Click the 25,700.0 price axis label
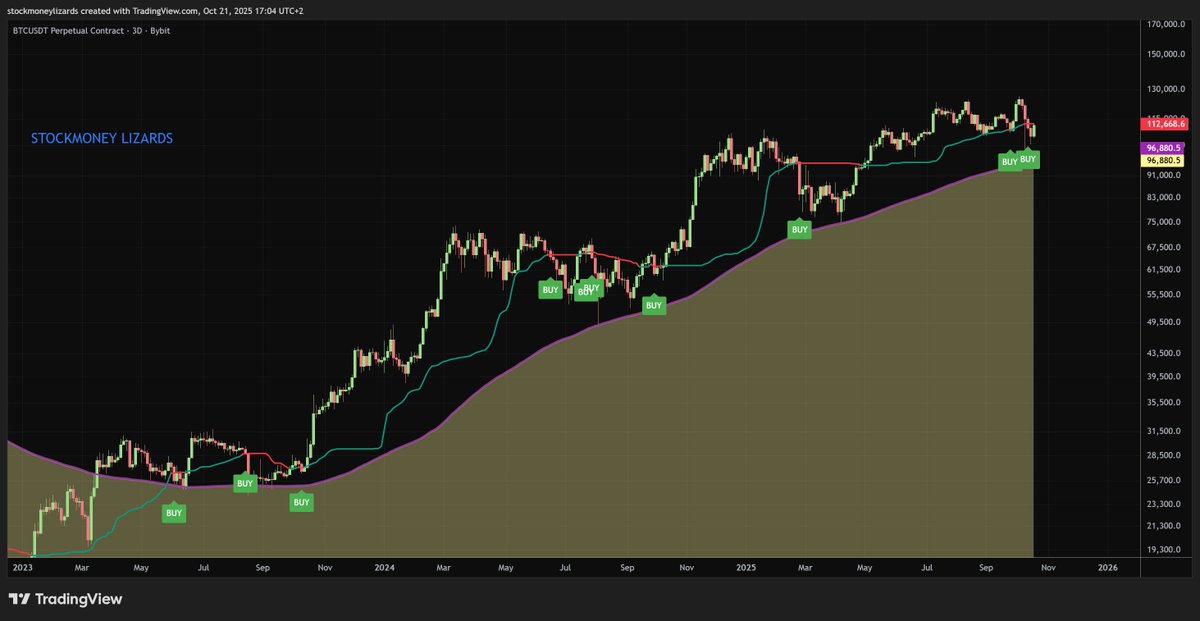1200x621 pixels. pos(1165,480)
